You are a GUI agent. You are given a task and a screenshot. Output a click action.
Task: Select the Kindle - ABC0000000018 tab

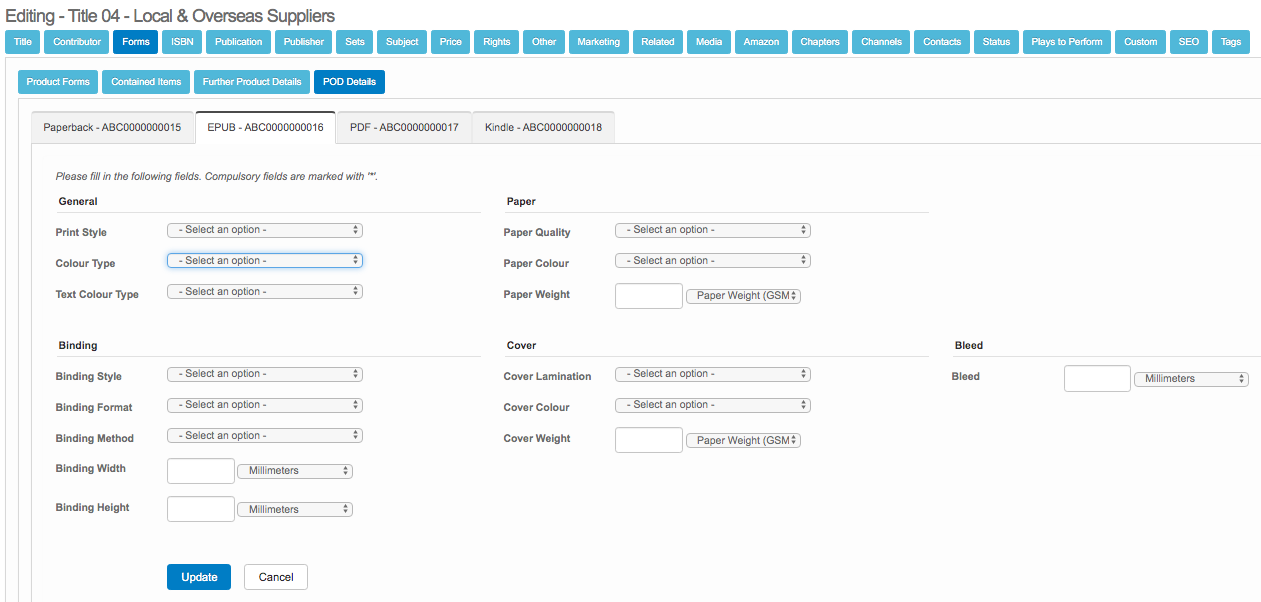pyautogui.click(x=543, y=128)
